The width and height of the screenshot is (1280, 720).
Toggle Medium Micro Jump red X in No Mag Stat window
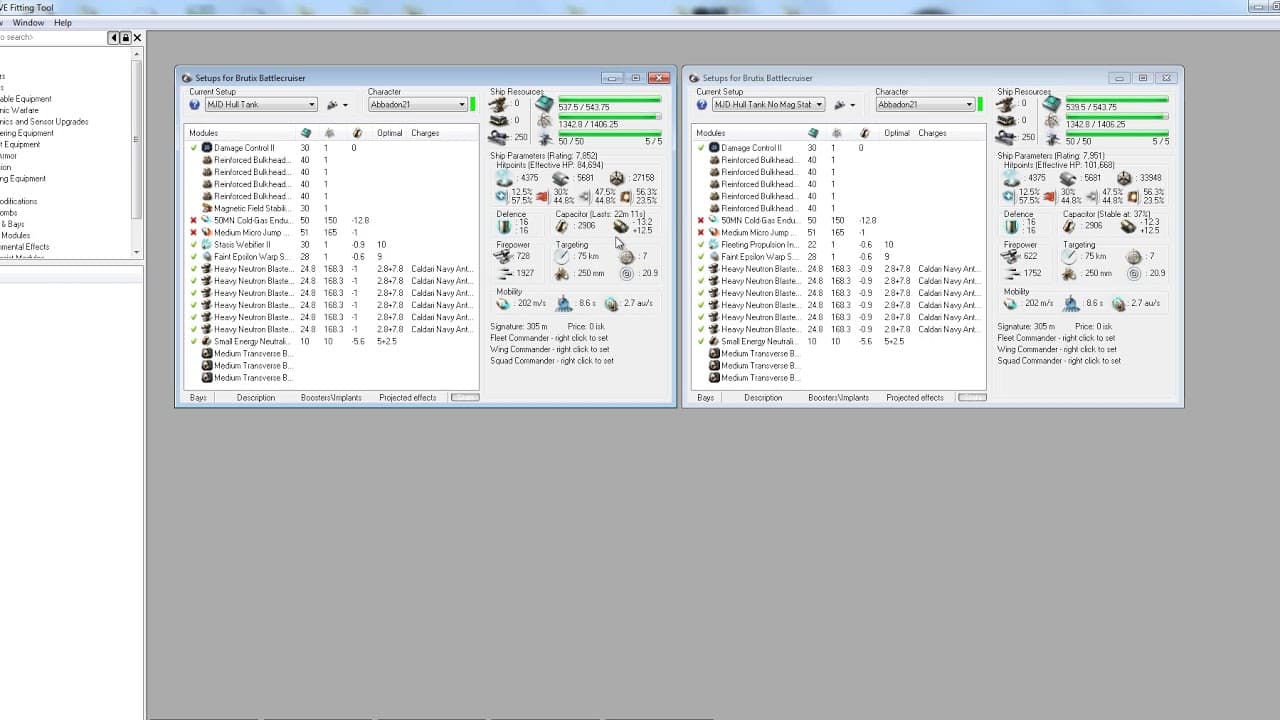pos(701,232)
